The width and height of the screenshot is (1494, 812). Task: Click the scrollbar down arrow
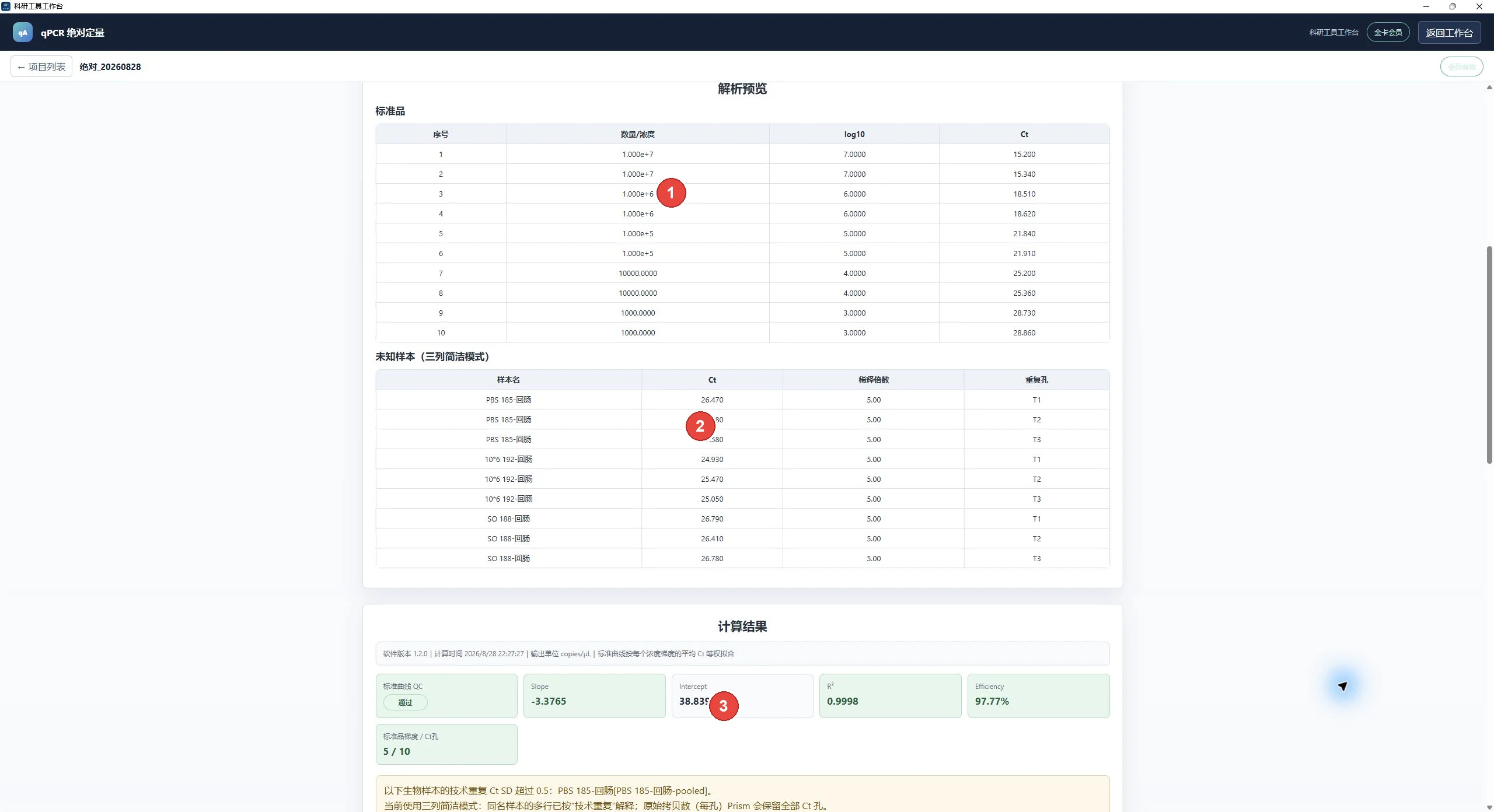point(1489,807)
